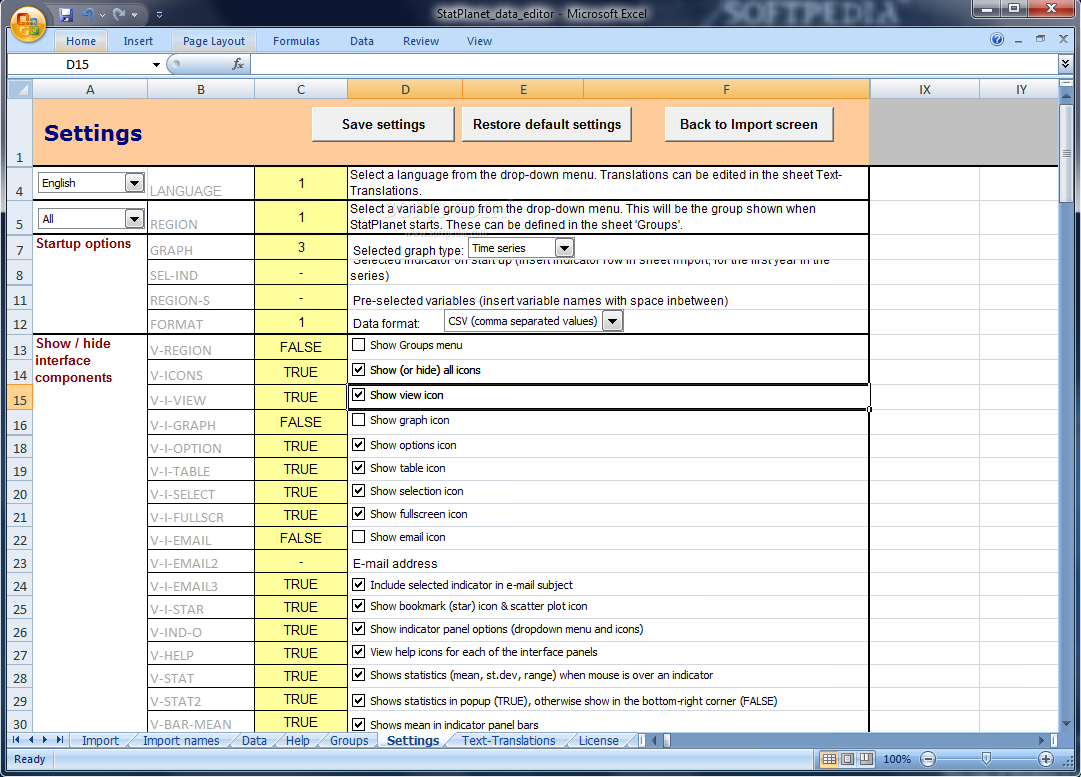Open the All region dropdown

pyautogui.click(x=134, y=219)
